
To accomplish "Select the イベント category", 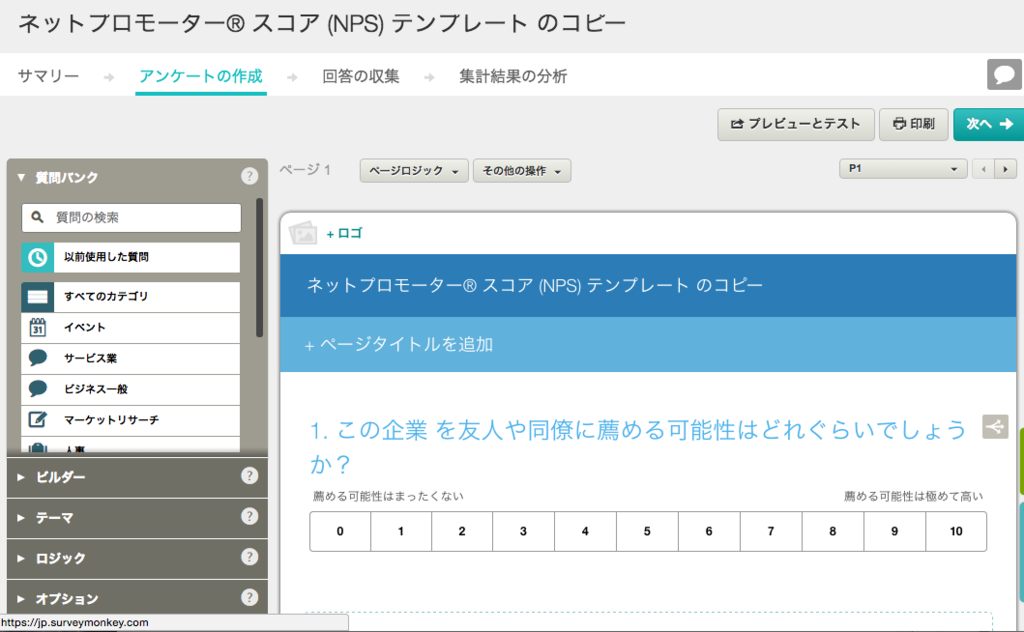I will tap(131, 328).
